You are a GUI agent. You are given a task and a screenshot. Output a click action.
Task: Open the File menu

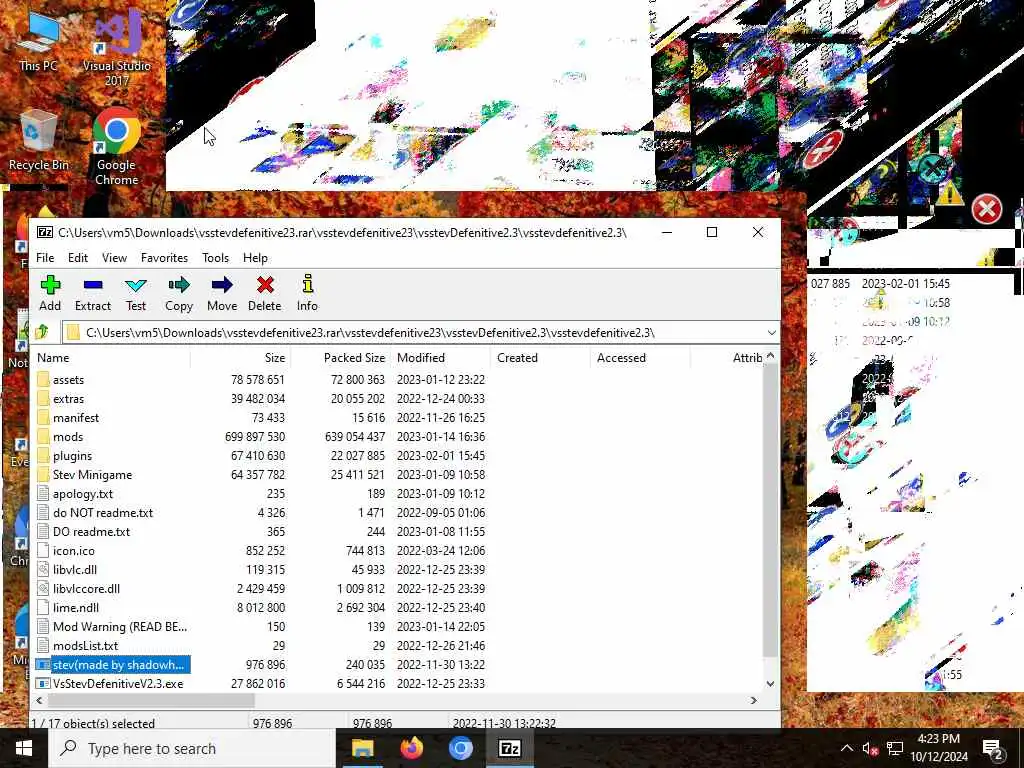pos(45,258)
